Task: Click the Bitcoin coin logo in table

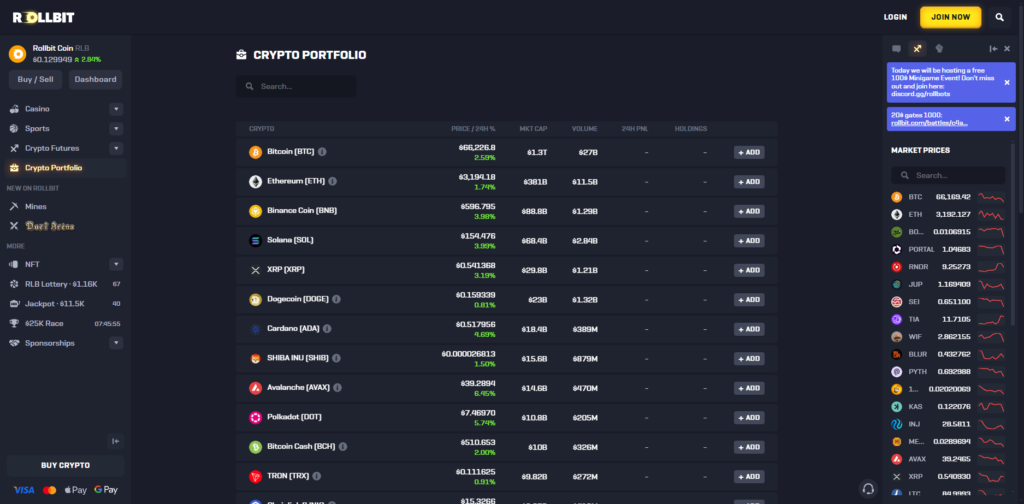Action: click(255, 152)
